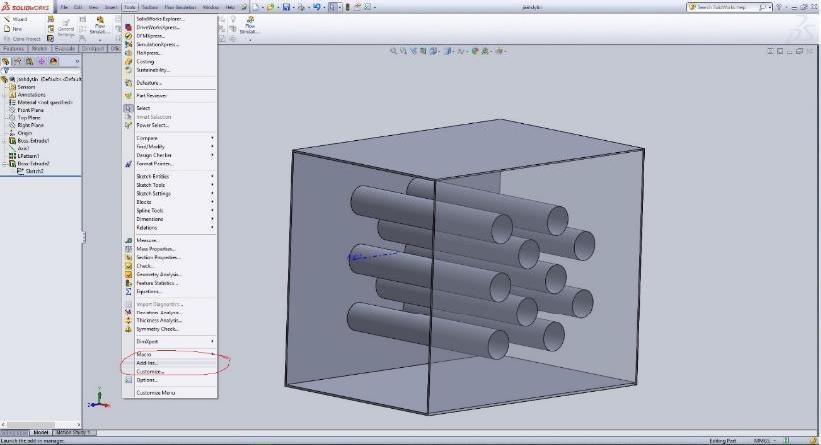The height and width of the screenshot is (445, 821).
Task: Expand the Spline Tools submenu
Action: [170, 210]
